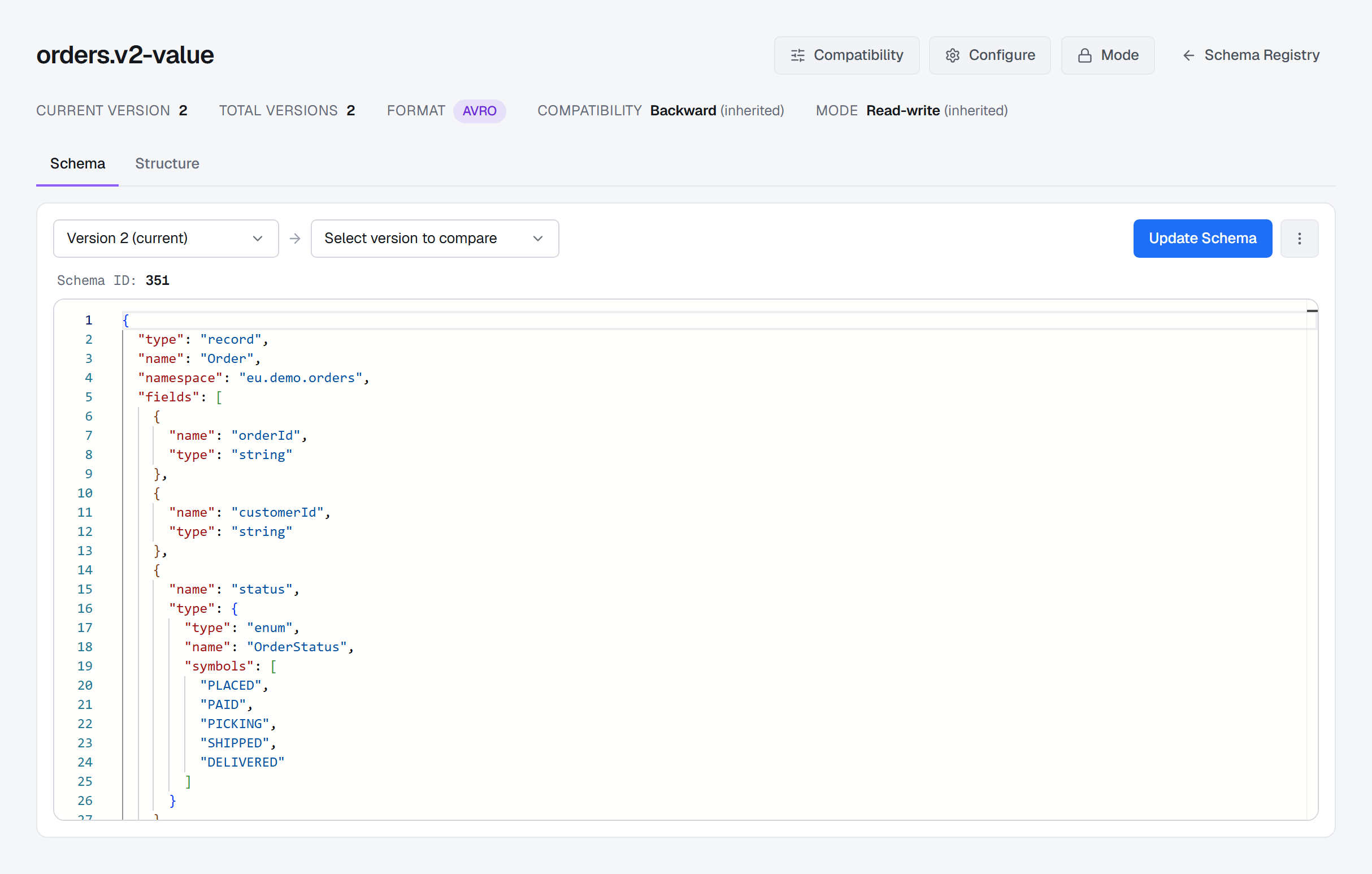Click the "status" field name line

click(x=234, y=590)
